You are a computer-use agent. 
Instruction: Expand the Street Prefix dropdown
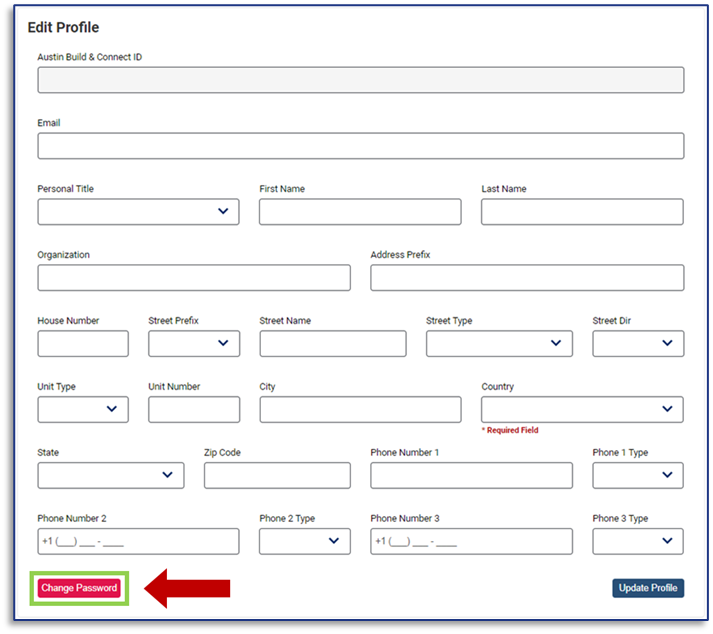(194, 344)
